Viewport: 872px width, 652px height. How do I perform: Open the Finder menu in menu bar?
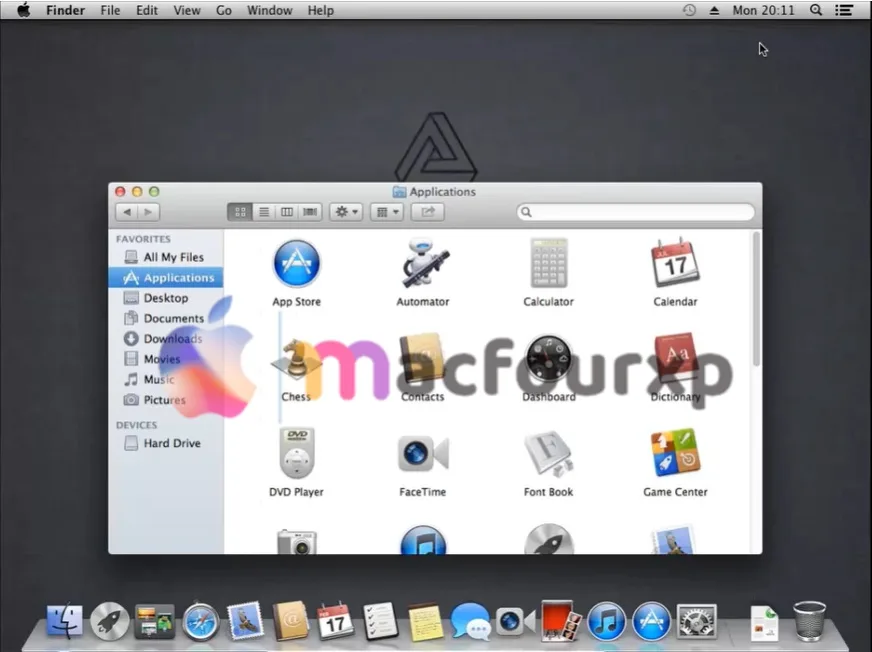point(65,10)
